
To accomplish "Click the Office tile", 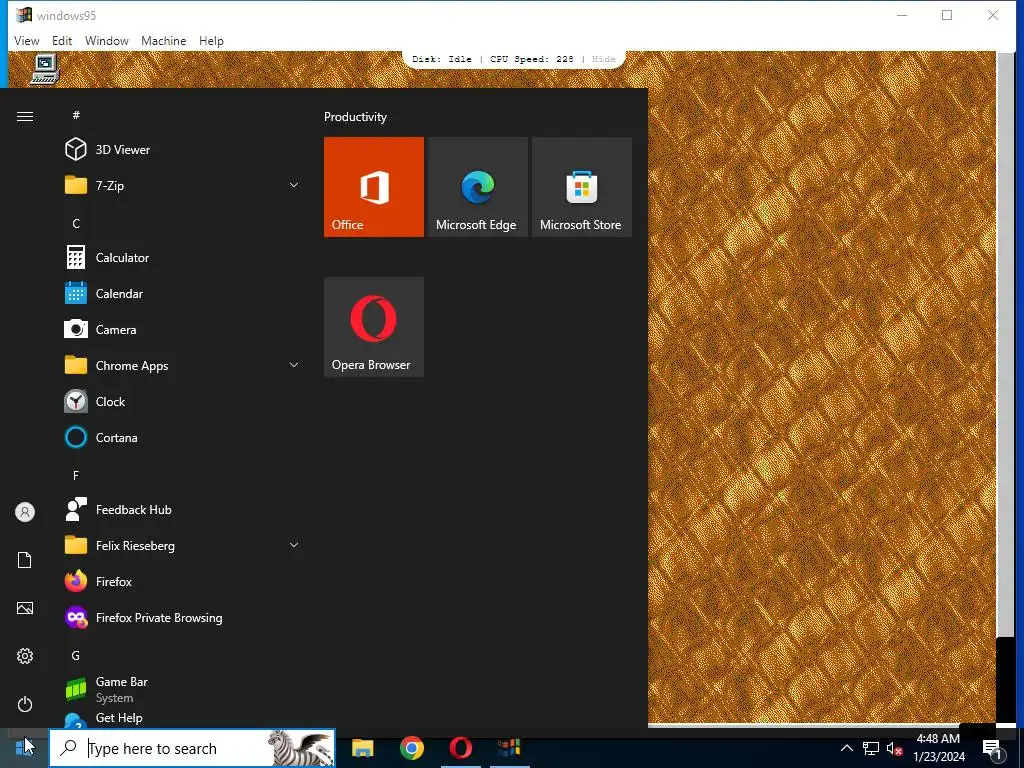I will (374, 187).
